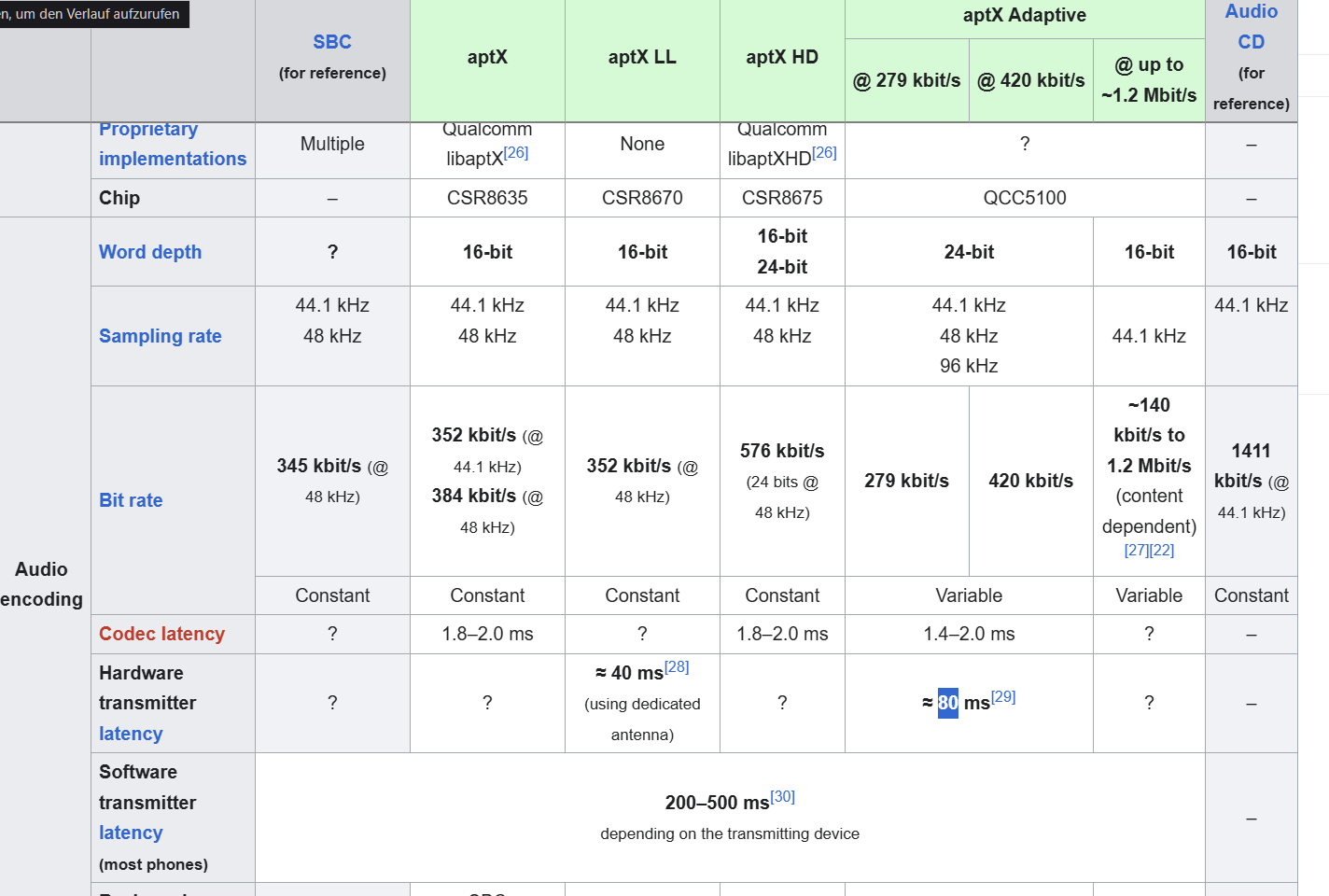1329x896 pixels.
Task: Click the QCC5100 chip cell
Action: pyautogui.click(x=1025, y=198)
